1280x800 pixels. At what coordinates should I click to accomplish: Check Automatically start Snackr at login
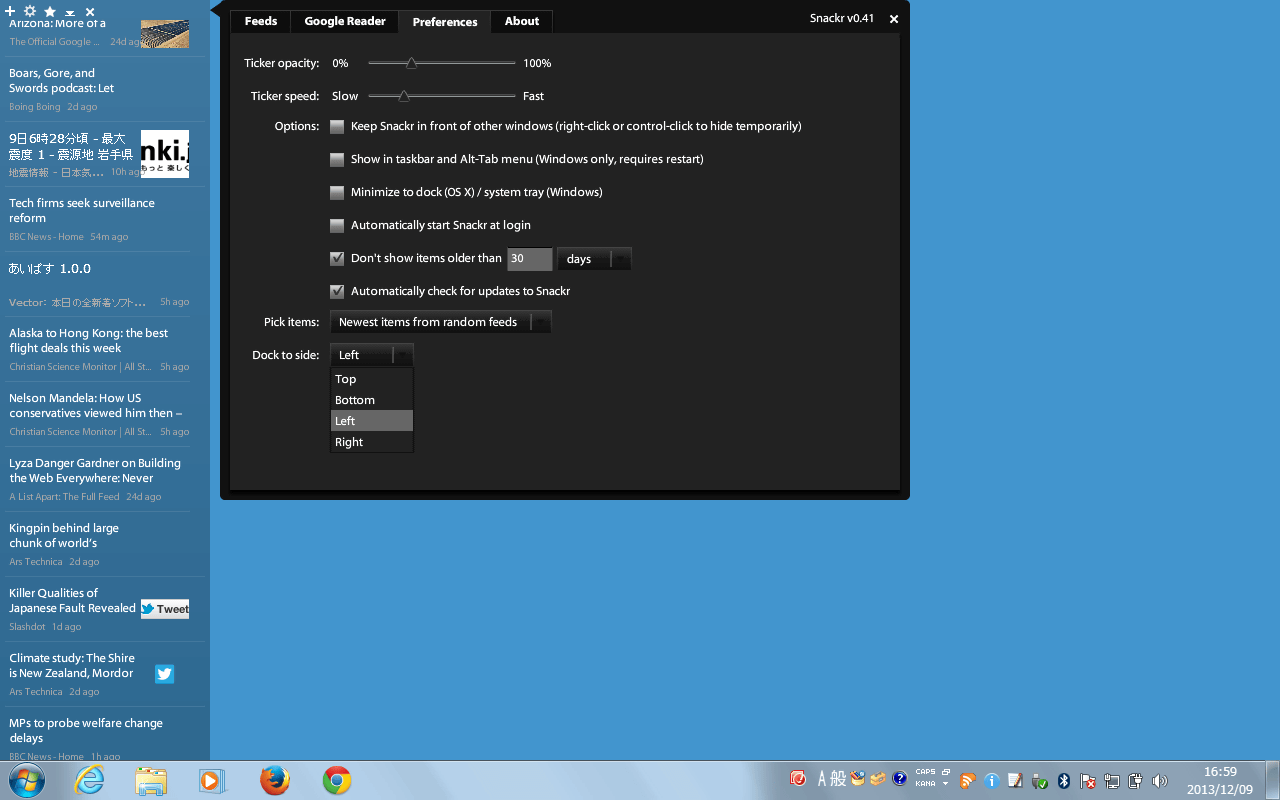[x=337, y=226]
